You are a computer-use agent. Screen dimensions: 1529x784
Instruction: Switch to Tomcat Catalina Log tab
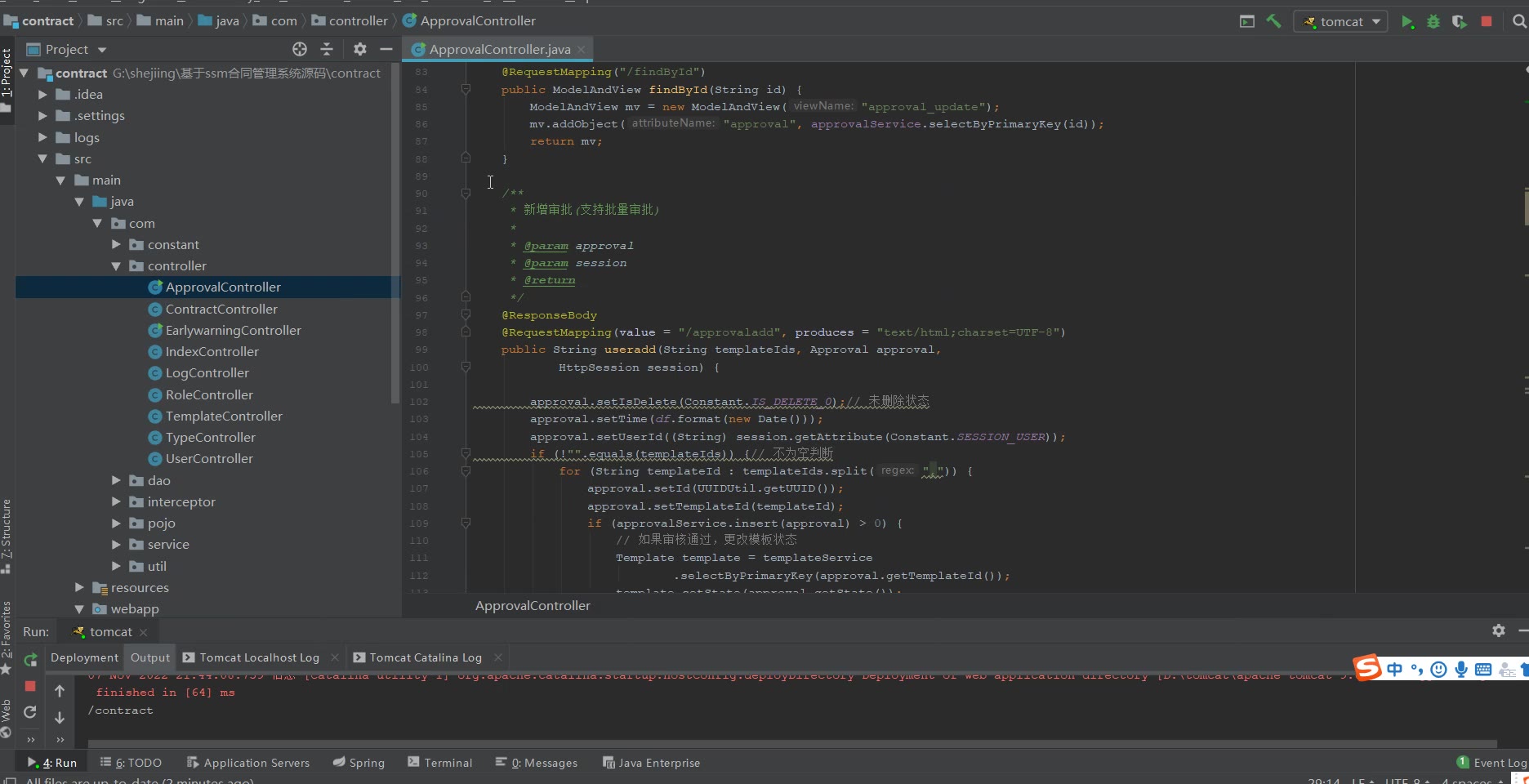(x=425, y=657)
